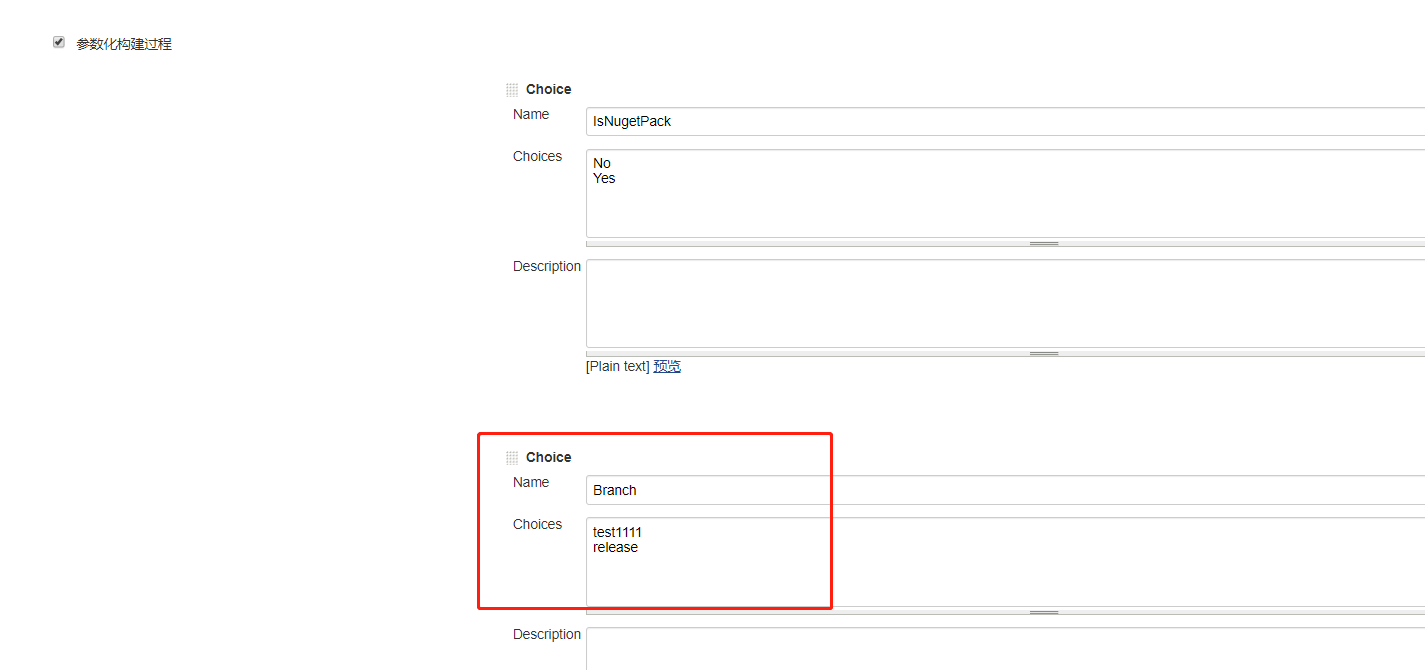
Task: Click the 'No' line in choices
Action: tap(602, 163)
